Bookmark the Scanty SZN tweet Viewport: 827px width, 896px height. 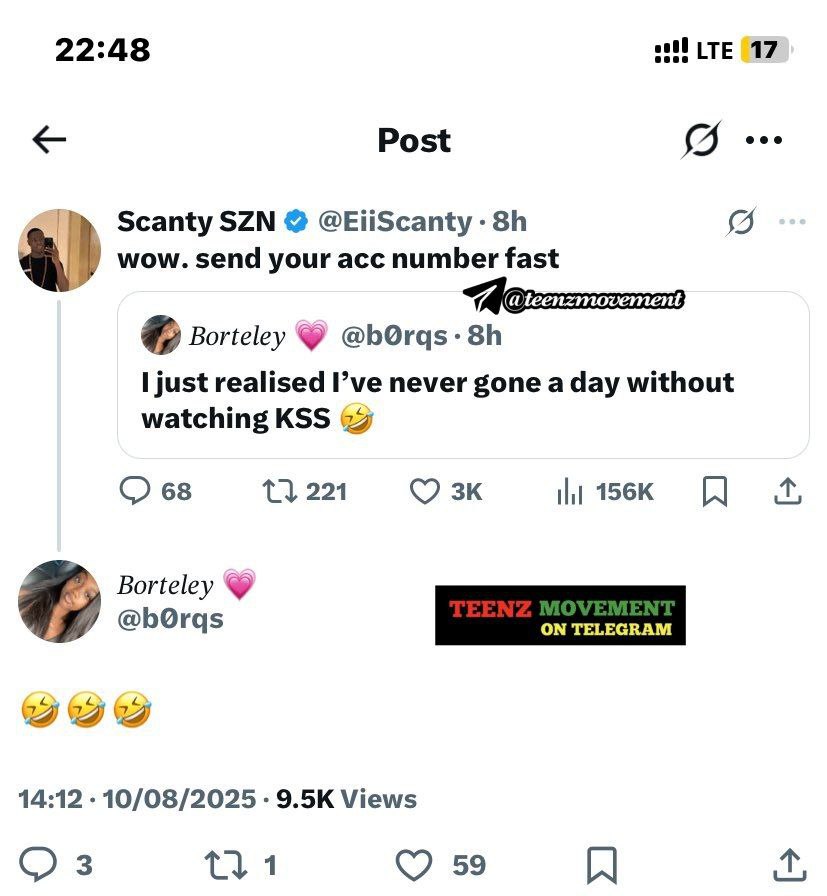pos(714,491)
